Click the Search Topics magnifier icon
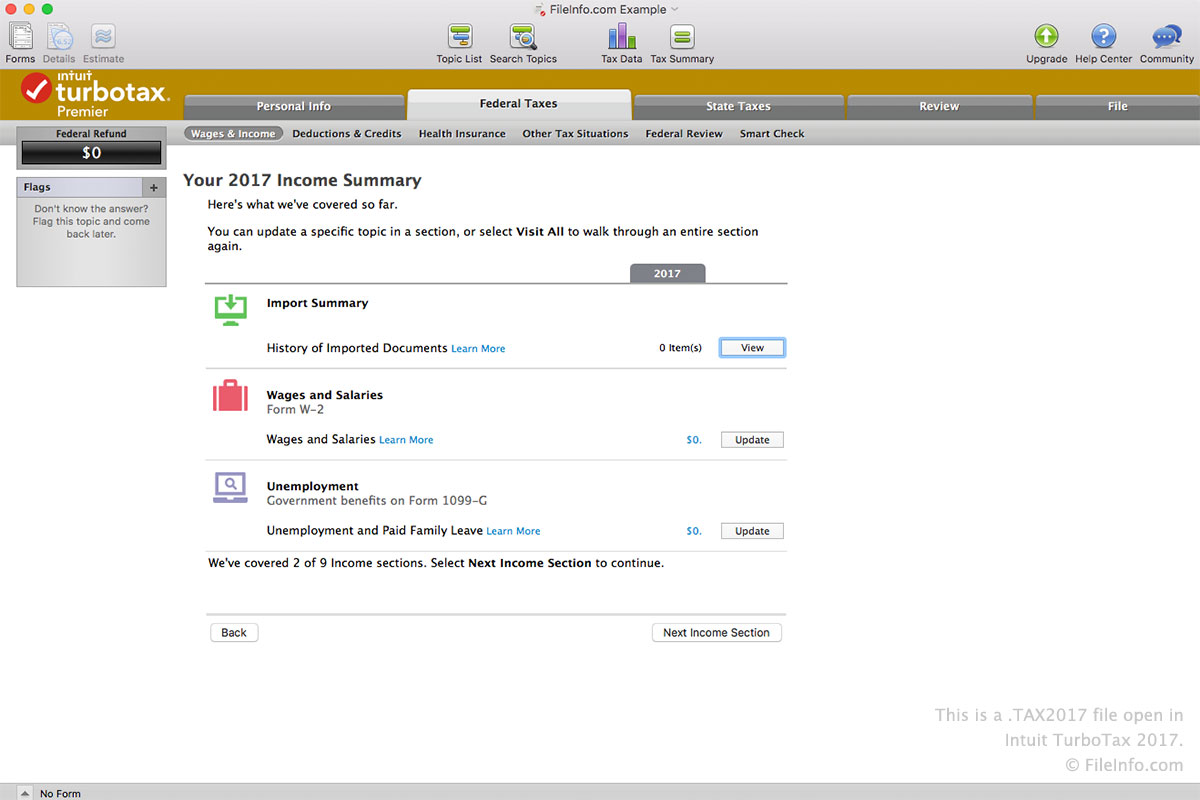The image size is (1200, 800). tap(522, 37)
